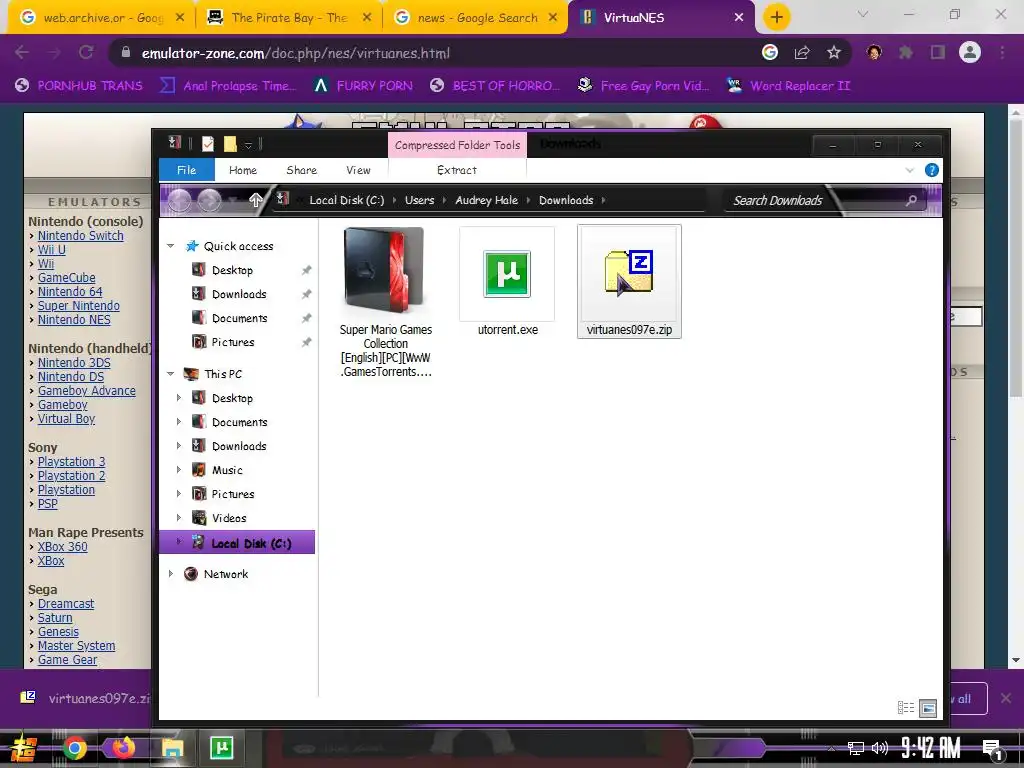Viewport: 1024px width, 768px height.
Task: Click the network tray icon
Action: (856, 748)
